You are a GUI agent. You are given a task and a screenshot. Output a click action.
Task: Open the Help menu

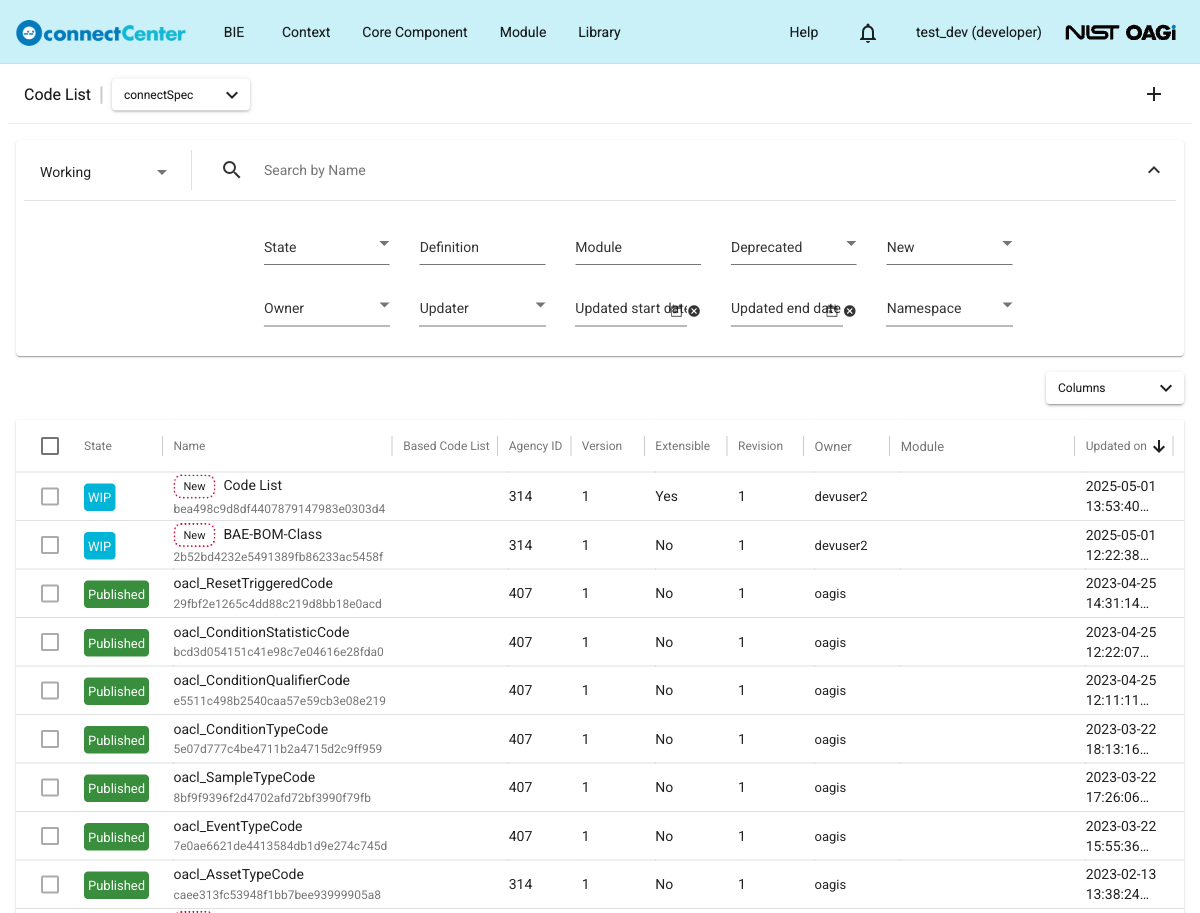click(x=804, y=32)
